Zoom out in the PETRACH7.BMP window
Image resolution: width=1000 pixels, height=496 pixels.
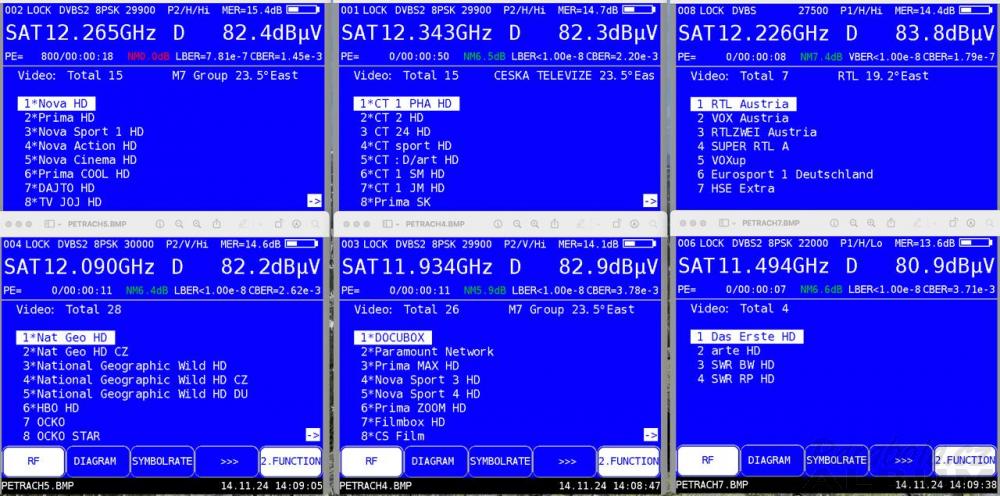coord(853,223)
